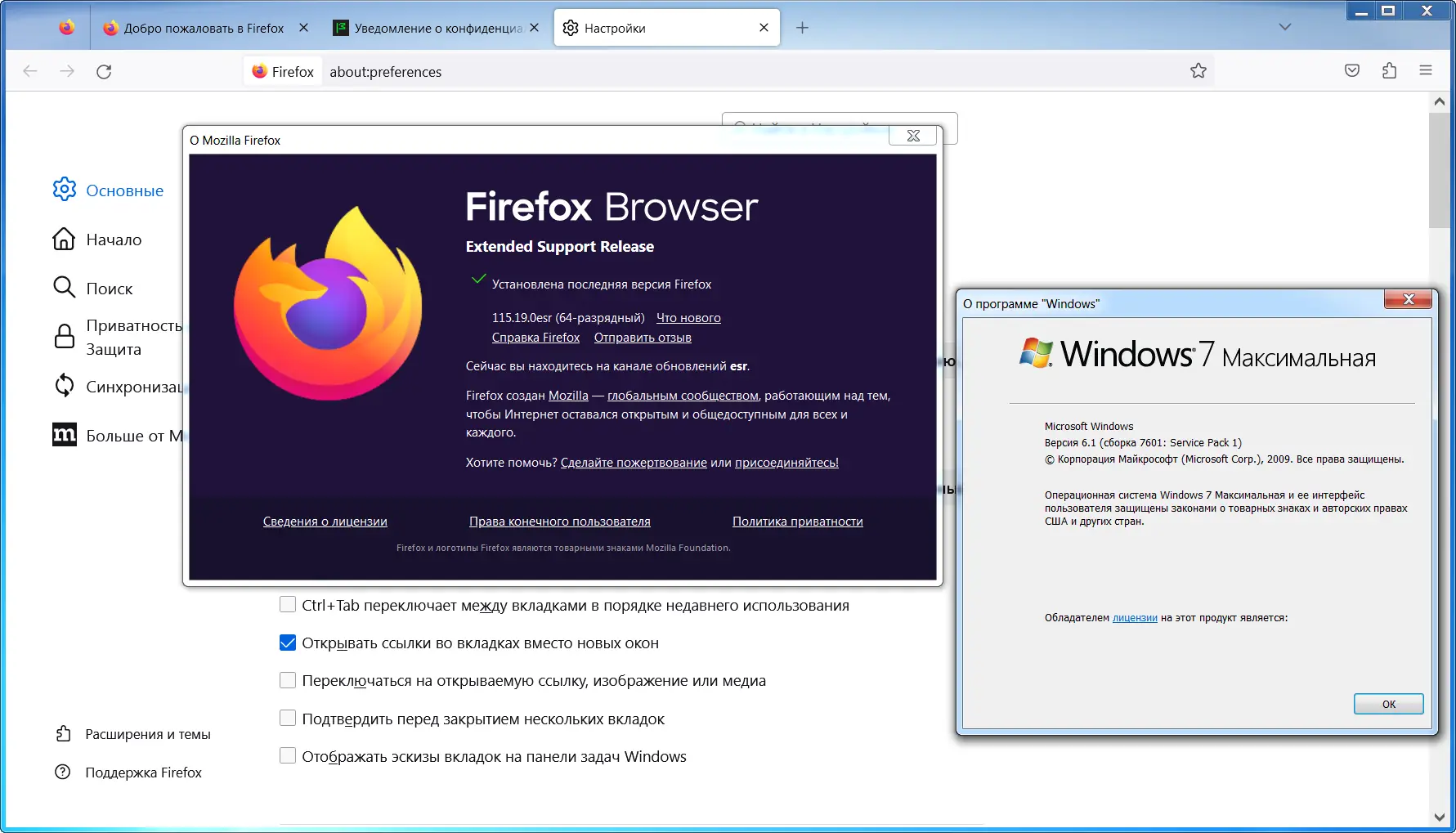The width and height of the screenshot is (1456, 833).
Task: Uncheck Открывать ссылки во вкладках checkbox
Action: [288, 643]
